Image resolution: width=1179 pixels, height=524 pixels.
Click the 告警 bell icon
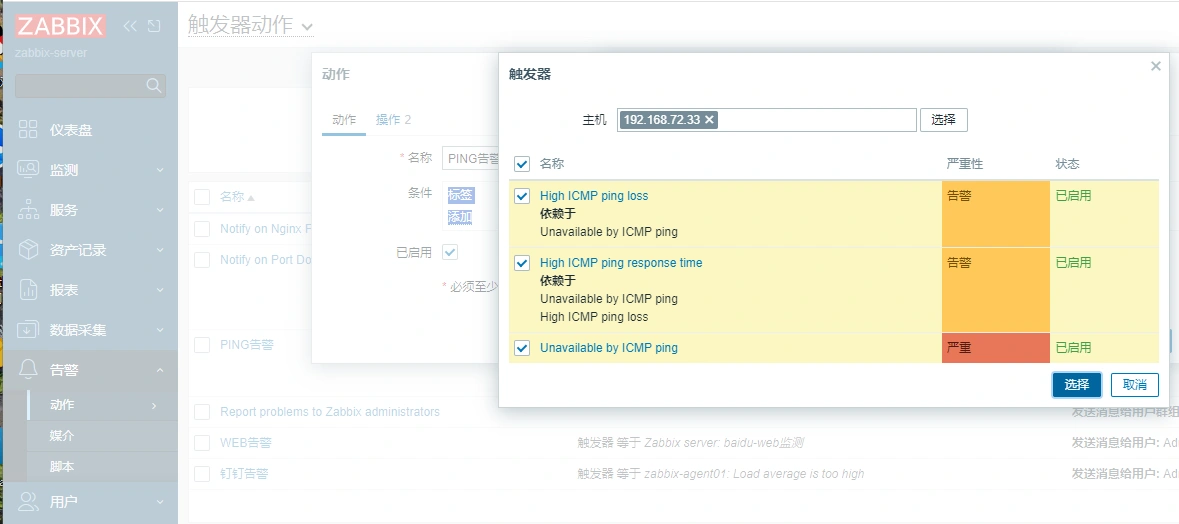28,370
